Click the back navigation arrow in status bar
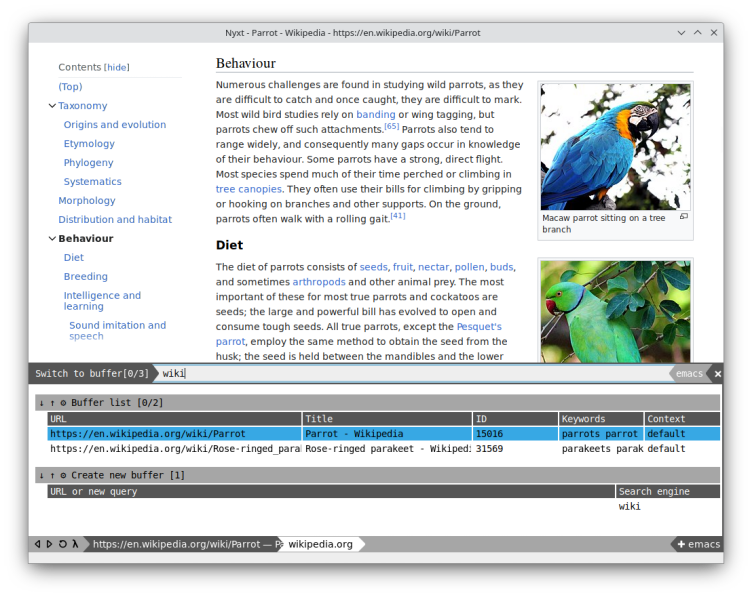The height and width of the screenshot is (597, 752). (38, 544)
